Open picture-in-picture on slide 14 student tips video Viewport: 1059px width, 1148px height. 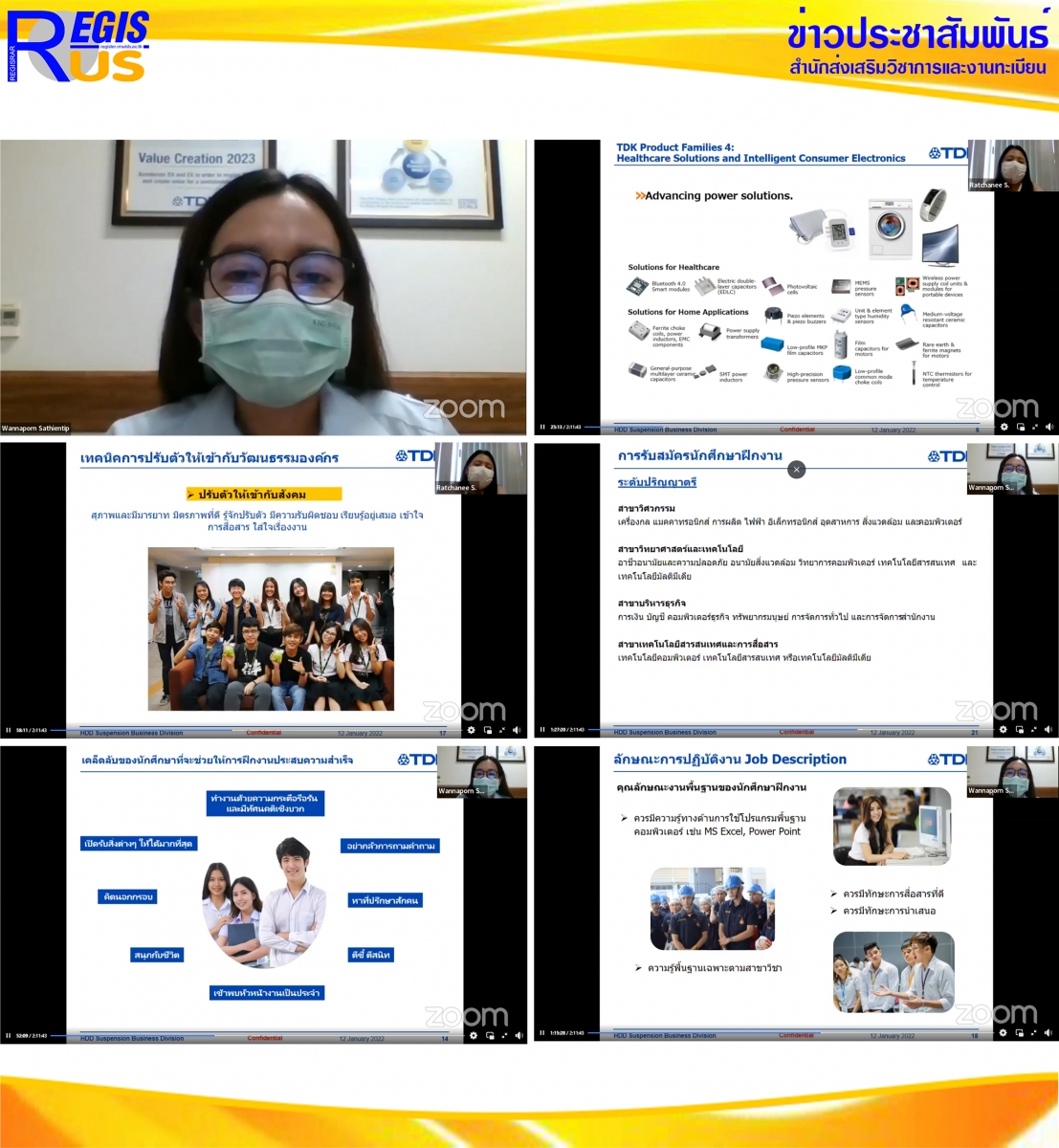coord(490,1036)
